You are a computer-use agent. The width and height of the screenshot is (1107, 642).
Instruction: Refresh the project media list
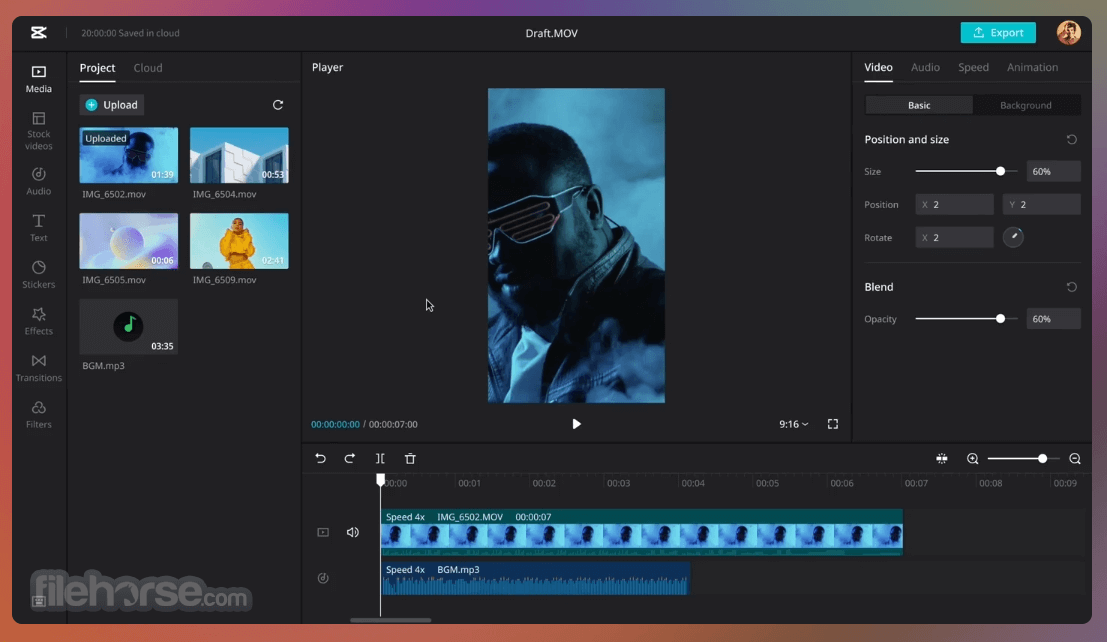coord(278,105)
